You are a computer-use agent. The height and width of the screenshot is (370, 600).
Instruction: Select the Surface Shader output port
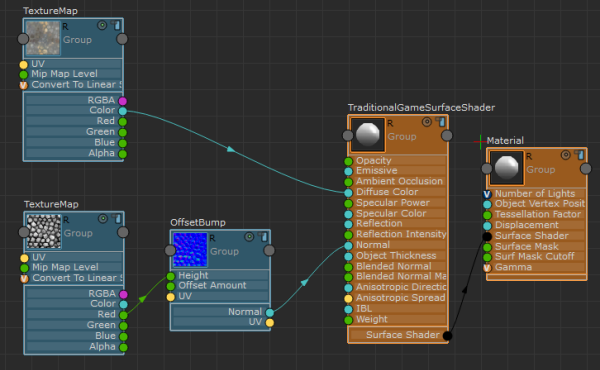tap(447, 336)
